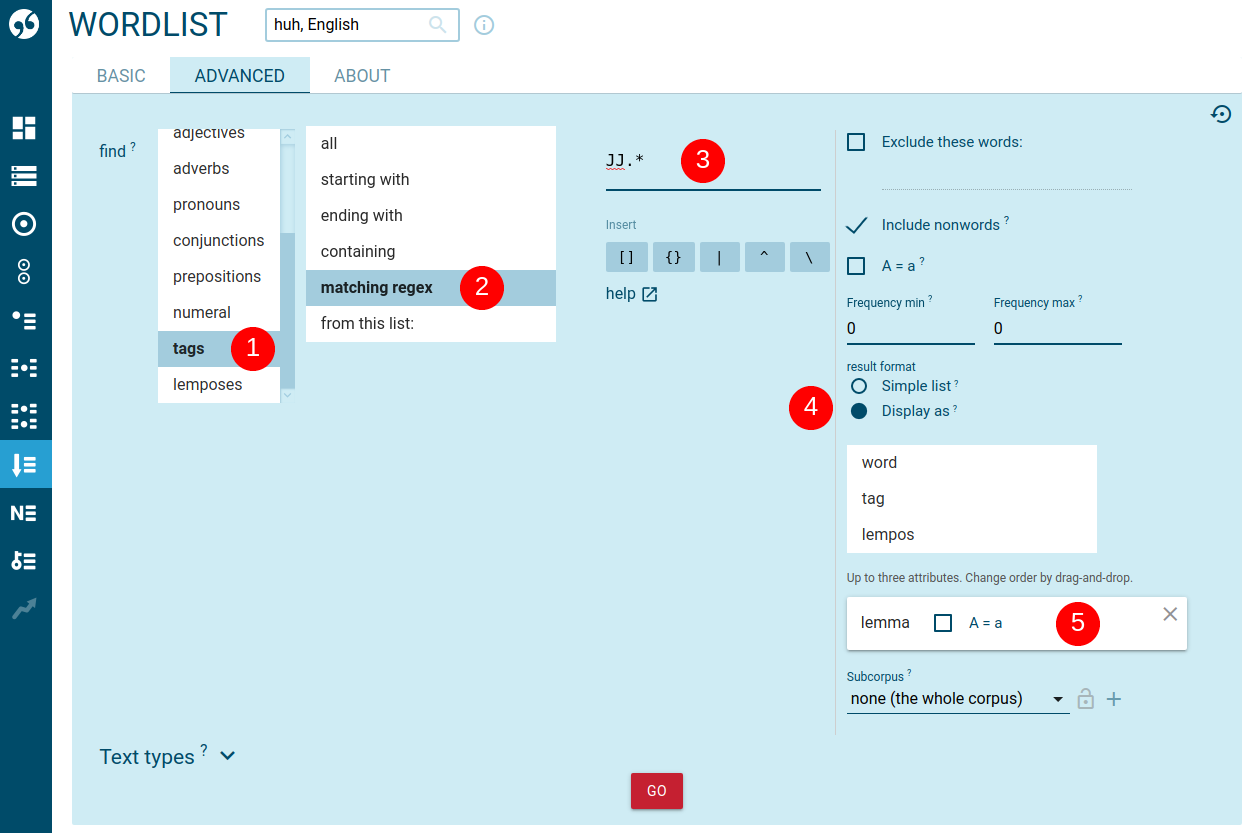The width and height of the screenshot is (1251, 833).
Task: Select the Simple list radio button
Action: click(x=858, y=386)
